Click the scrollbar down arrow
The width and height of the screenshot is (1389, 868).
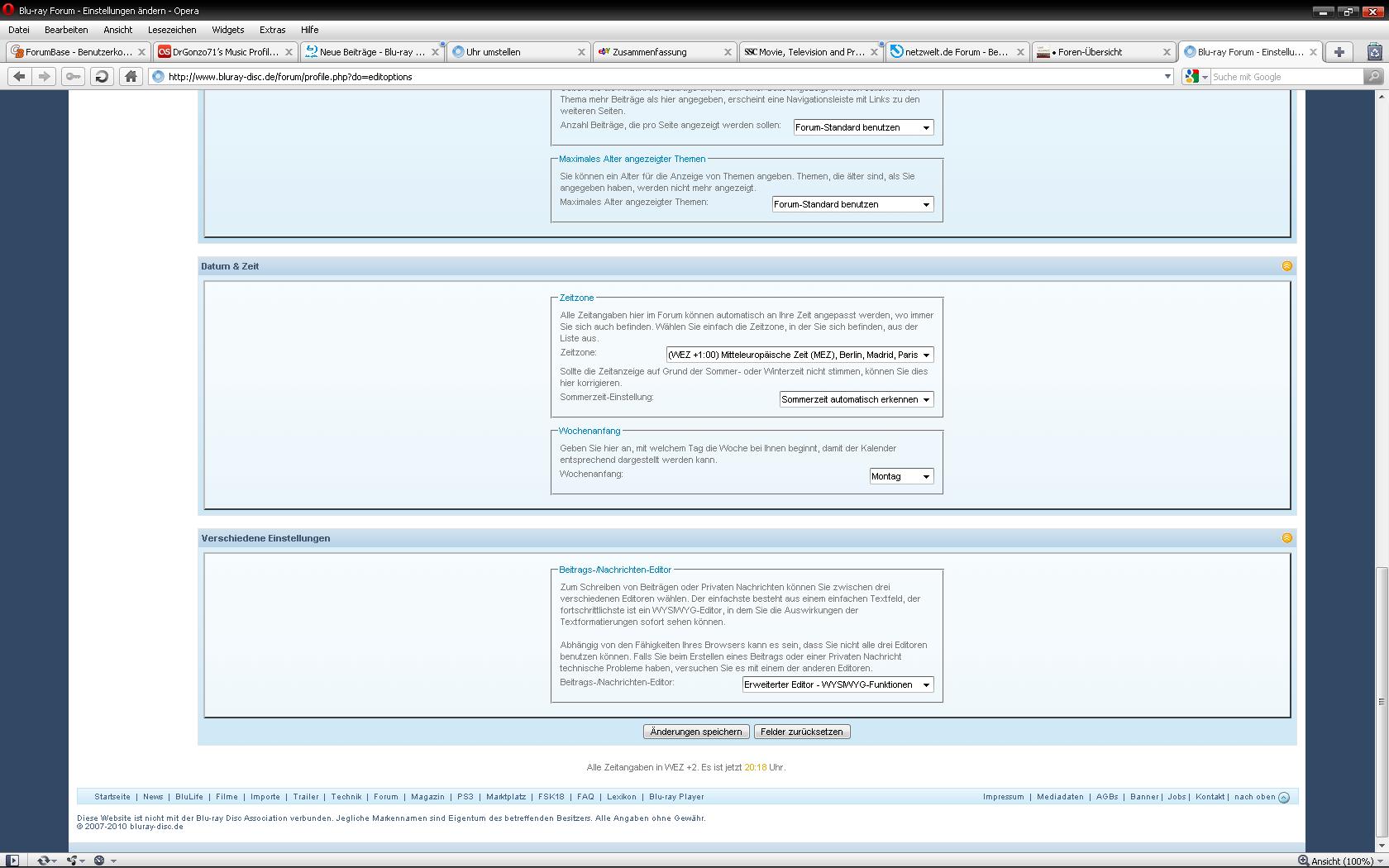[1381, 846]
